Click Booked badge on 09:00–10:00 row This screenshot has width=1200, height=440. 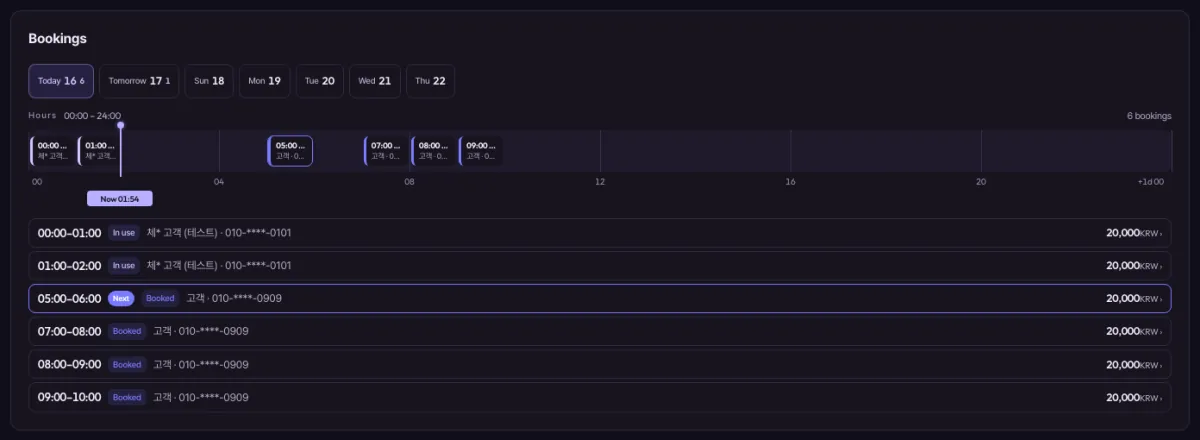coord(127,397)
